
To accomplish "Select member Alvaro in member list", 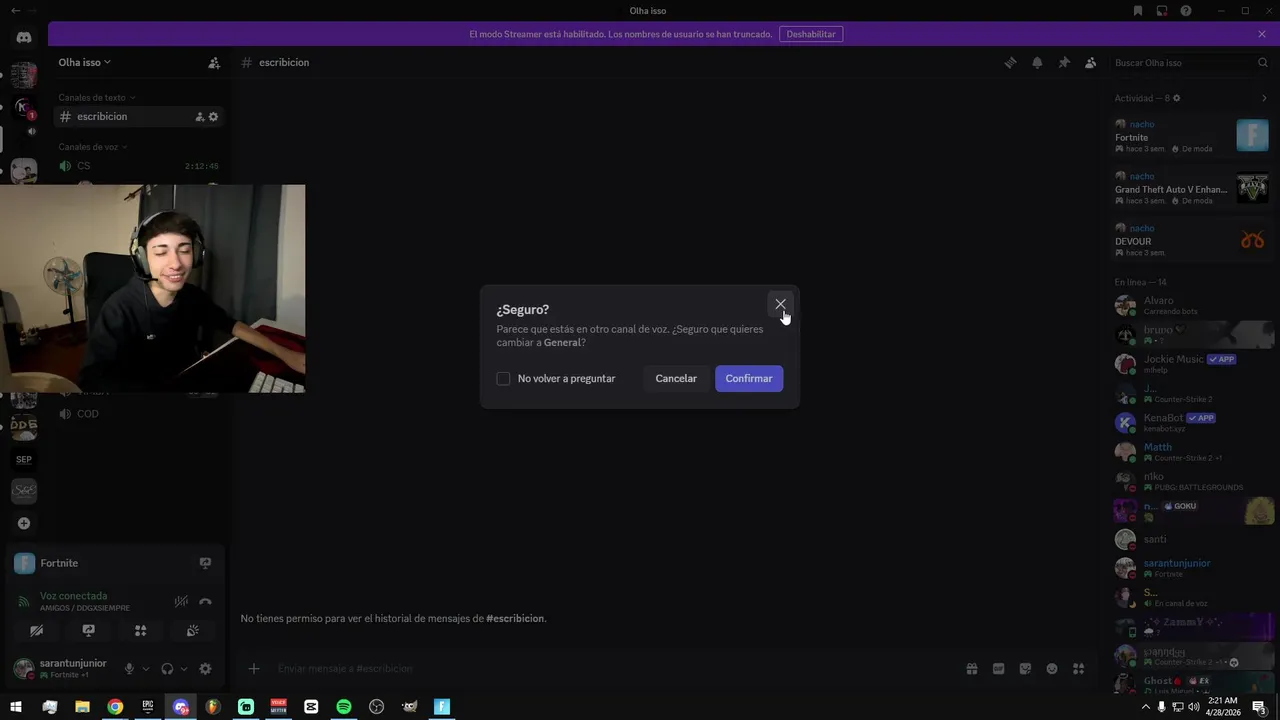I will click(x=1192, y=305).
